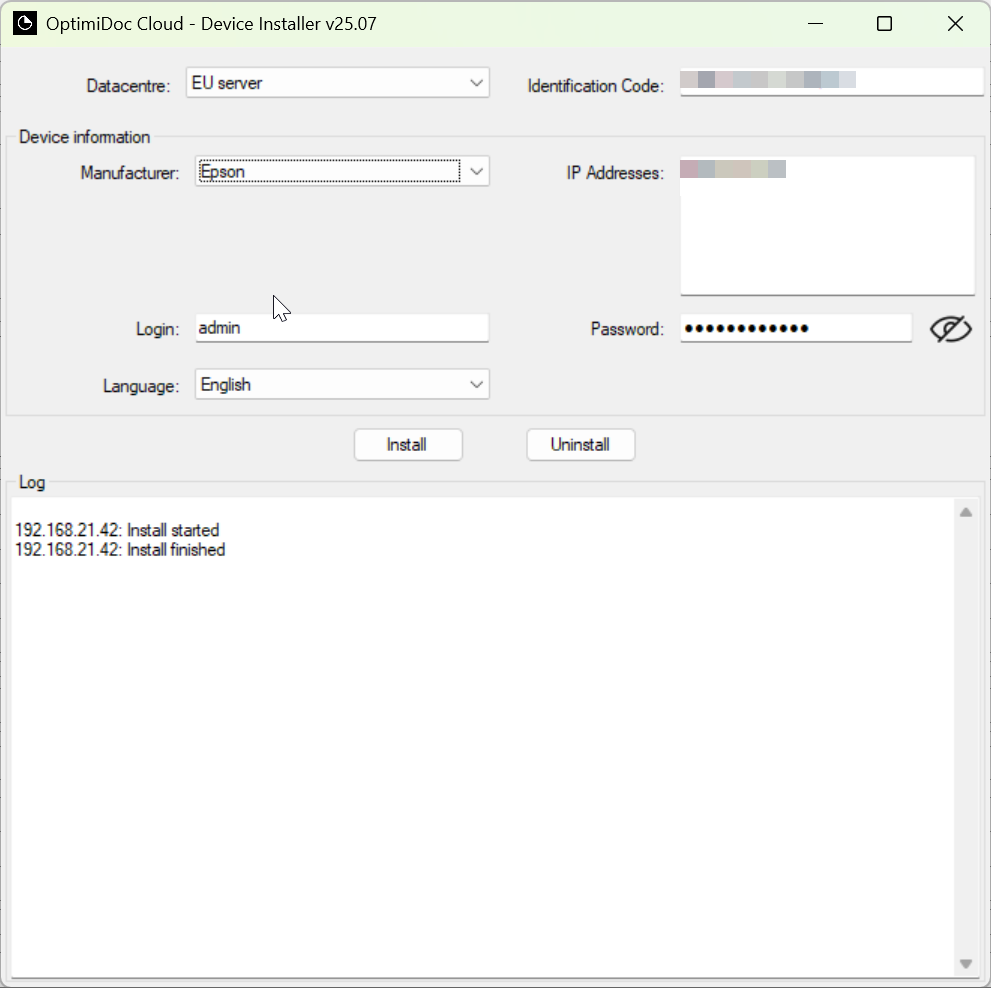Open the Datacentre dropdown showing EU server
This screenshot has height=988, width=991.
coord(337,83)
